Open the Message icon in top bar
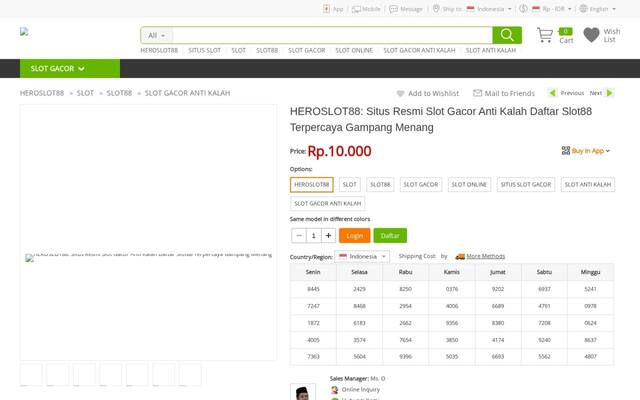Screen dimensions: 640x400 [x=393, y=9]
